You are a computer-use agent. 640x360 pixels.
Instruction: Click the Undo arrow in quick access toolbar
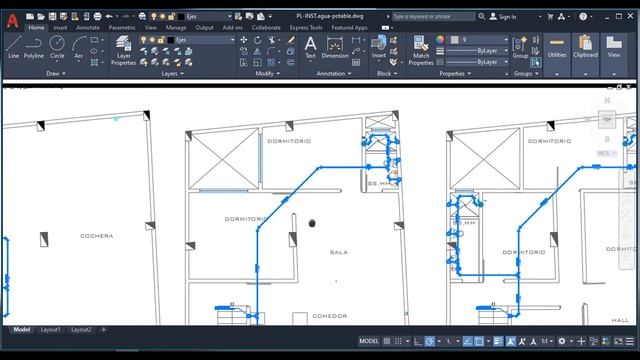(x=109, y=16)
